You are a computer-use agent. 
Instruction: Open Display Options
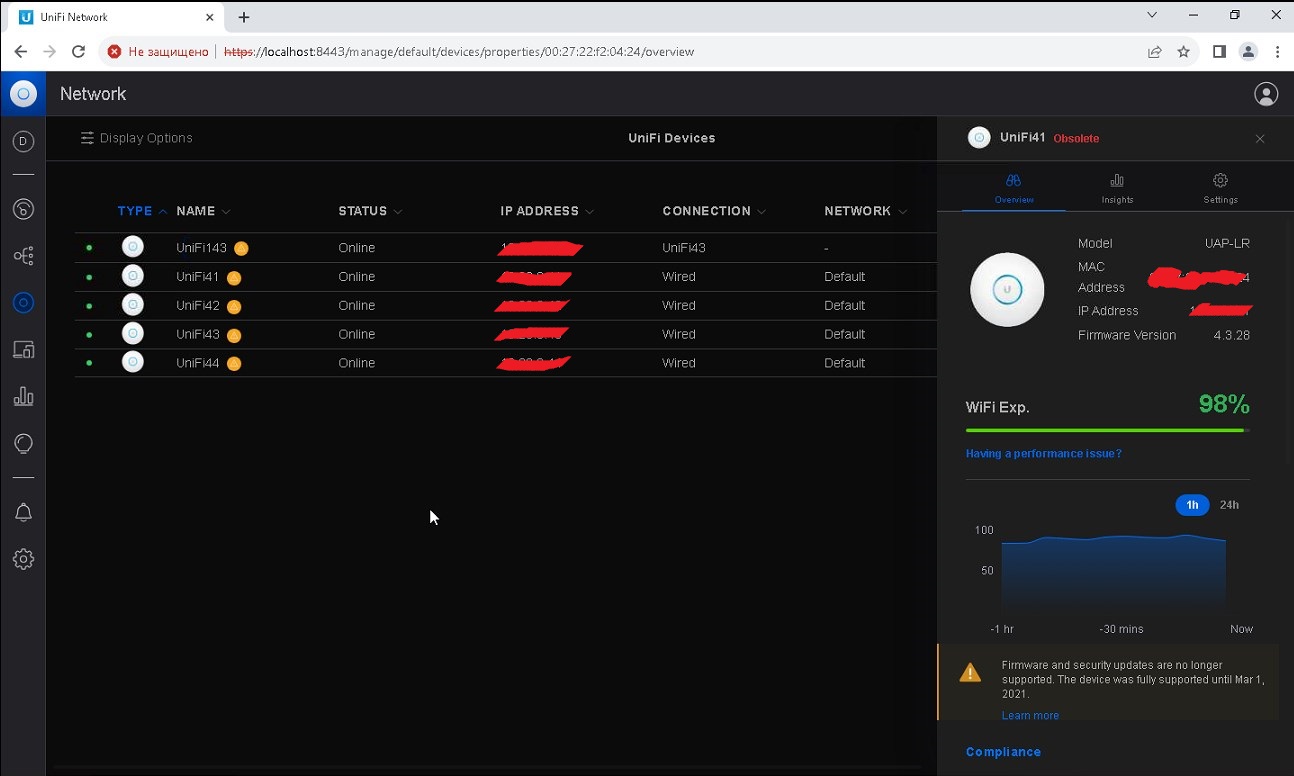[x=136, y=138]
